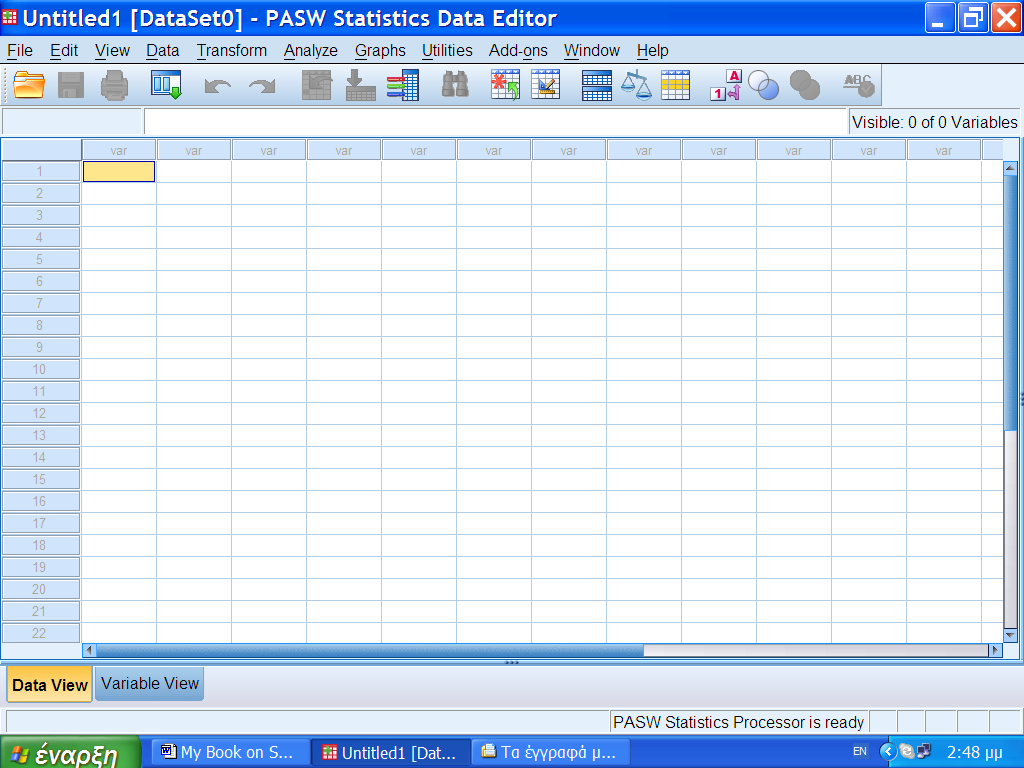This screenshot has height=768, width=1024.
Task: Open the έναρξη Start button
Action: (x=71, y=752)
